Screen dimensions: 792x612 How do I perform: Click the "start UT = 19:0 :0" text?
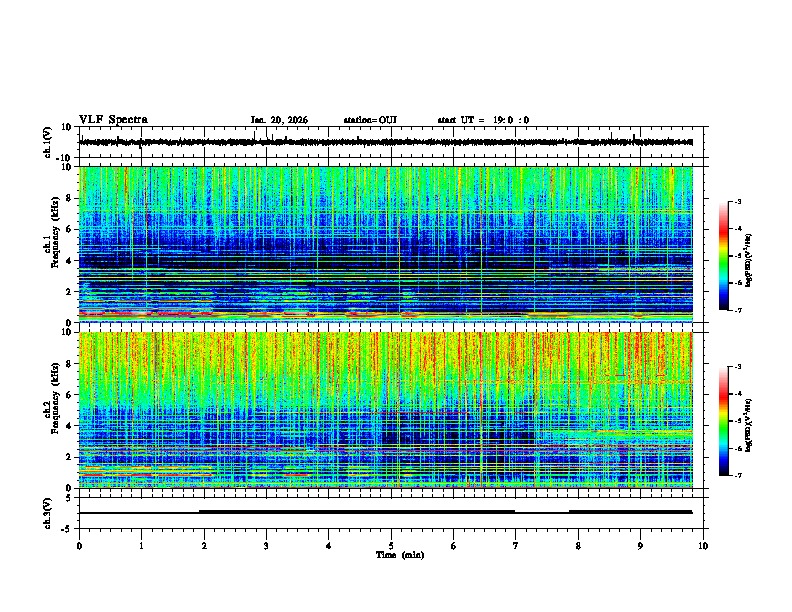pos(483,120)
